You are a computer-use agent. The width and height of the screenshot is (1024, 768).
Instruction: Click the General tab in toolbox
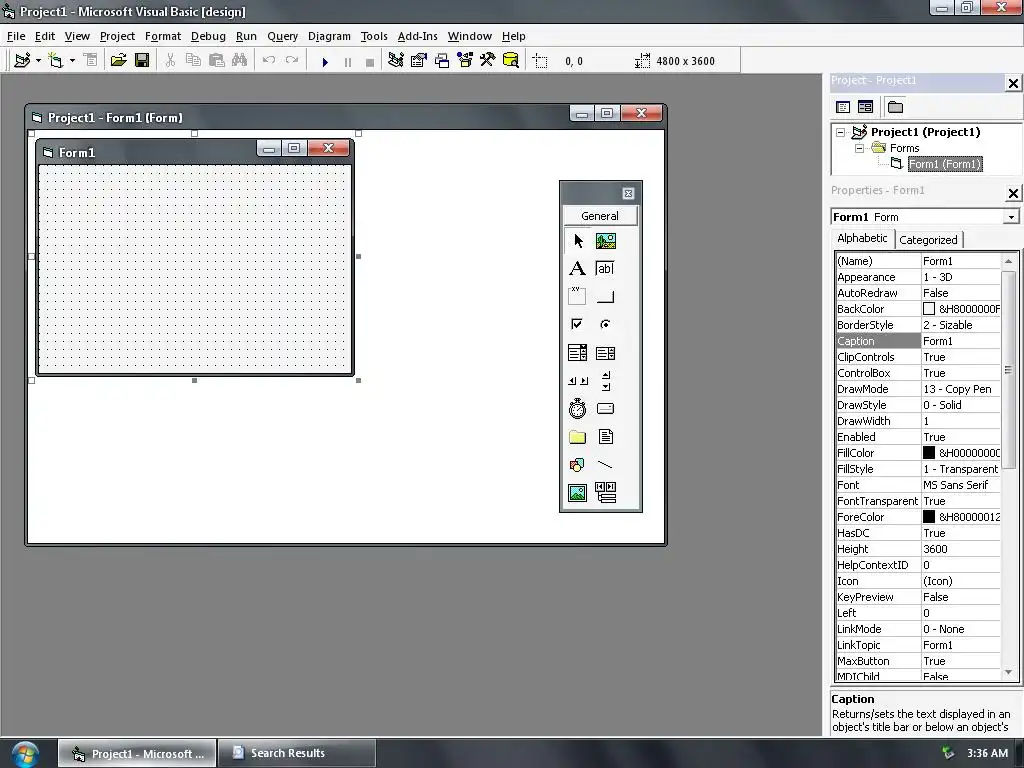600,216
